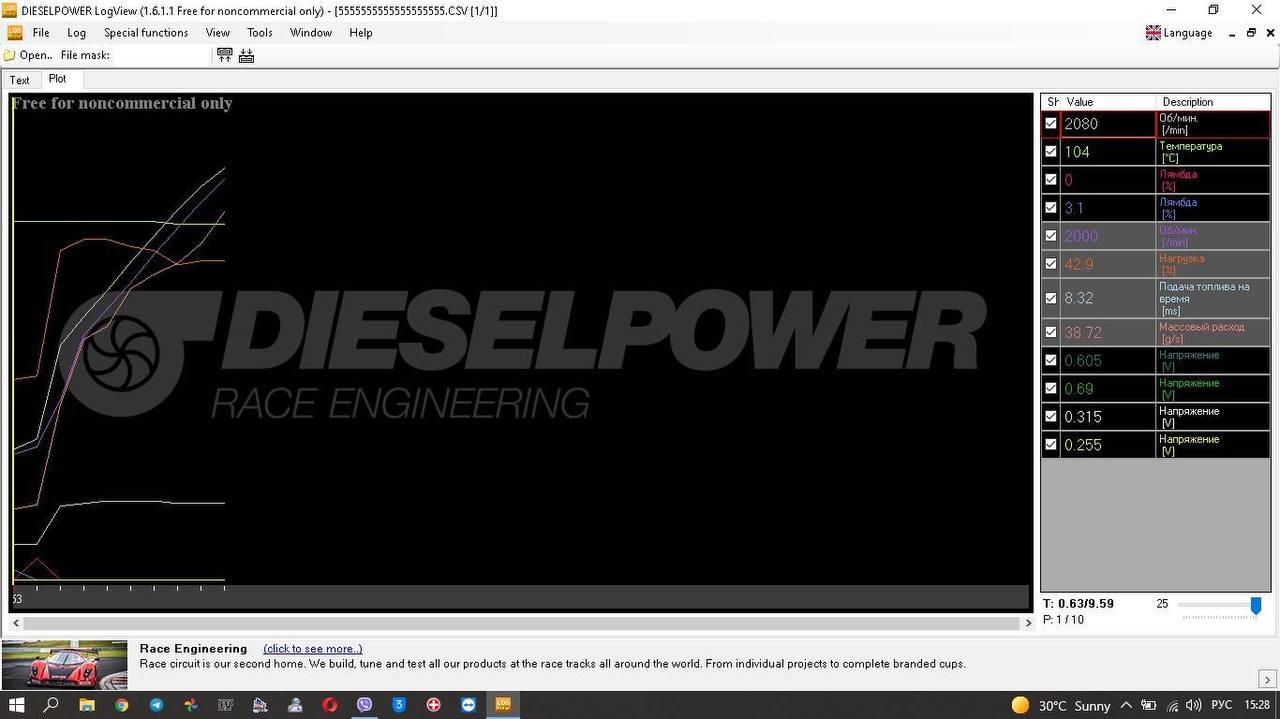The width and height of the screenshot is (1280, 719).
Task: Open the battery status tray icon
Action: [x=1149, y=705]
